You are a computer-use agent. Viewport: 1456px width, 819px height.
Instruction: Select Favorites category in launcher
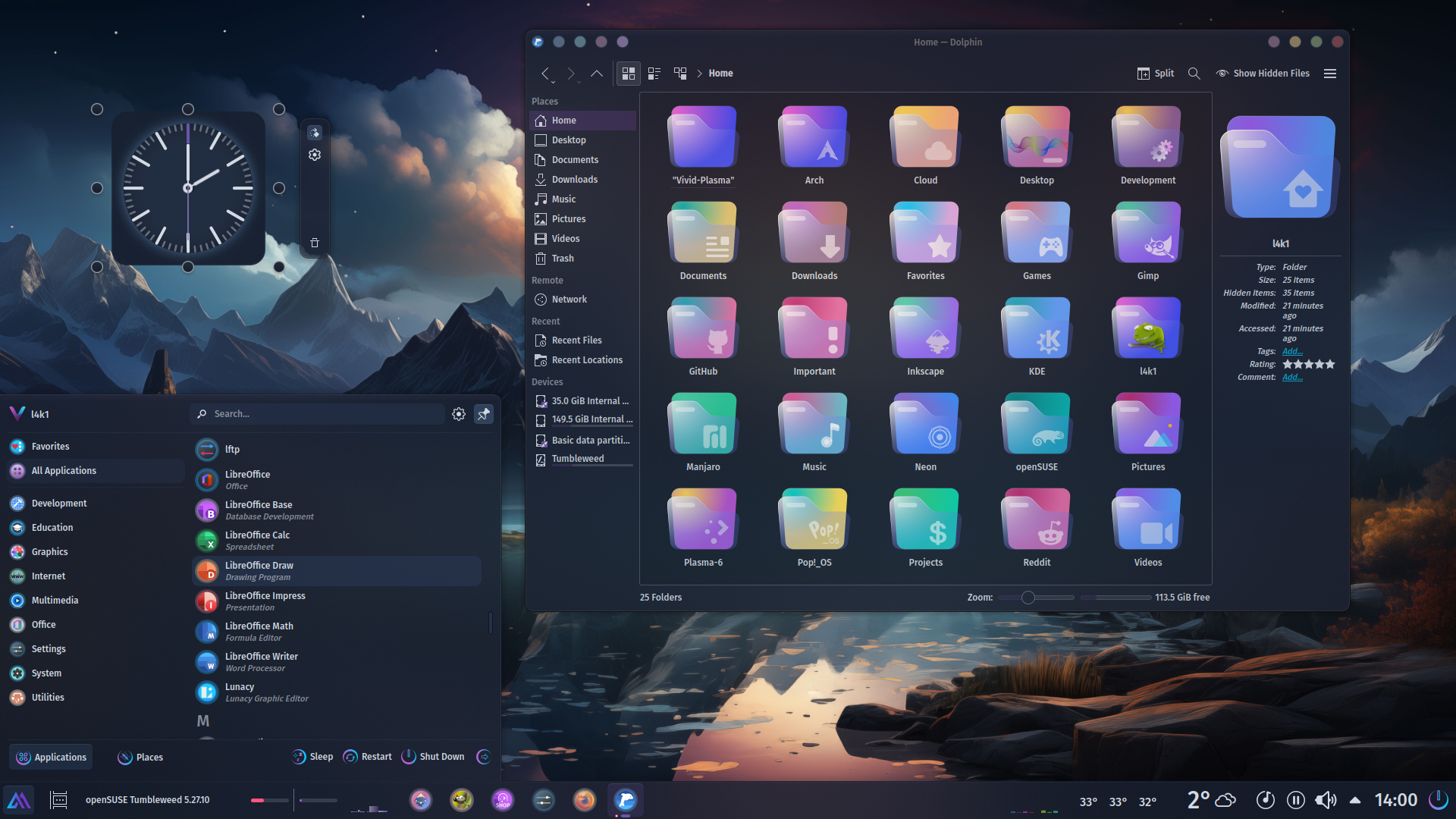point(96,447)
